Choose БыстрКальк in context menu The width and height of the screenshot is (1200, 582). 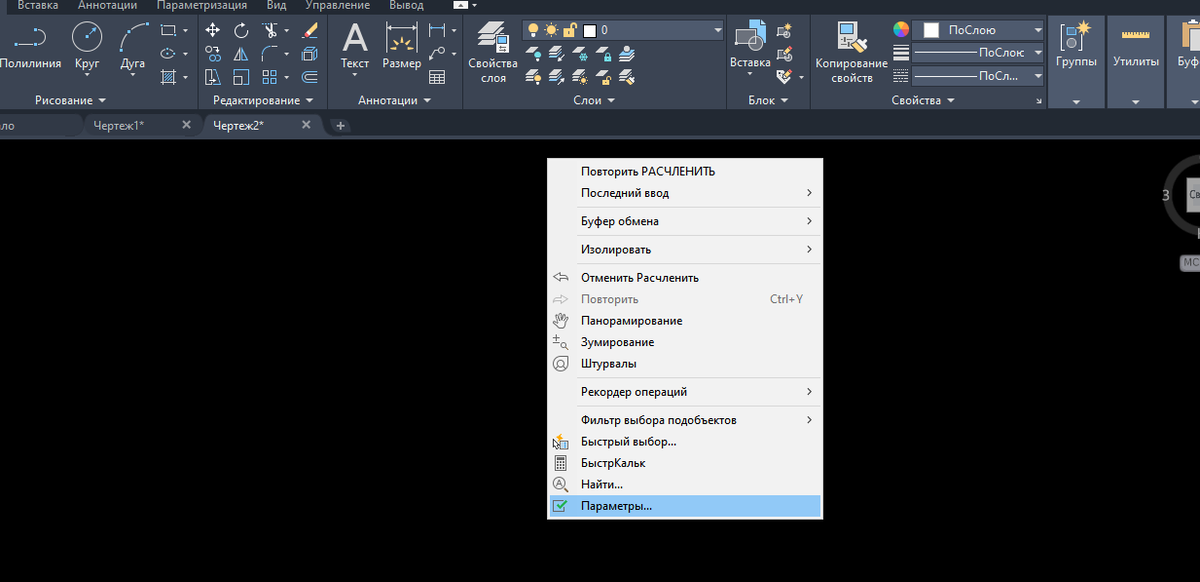click(686, 463)
